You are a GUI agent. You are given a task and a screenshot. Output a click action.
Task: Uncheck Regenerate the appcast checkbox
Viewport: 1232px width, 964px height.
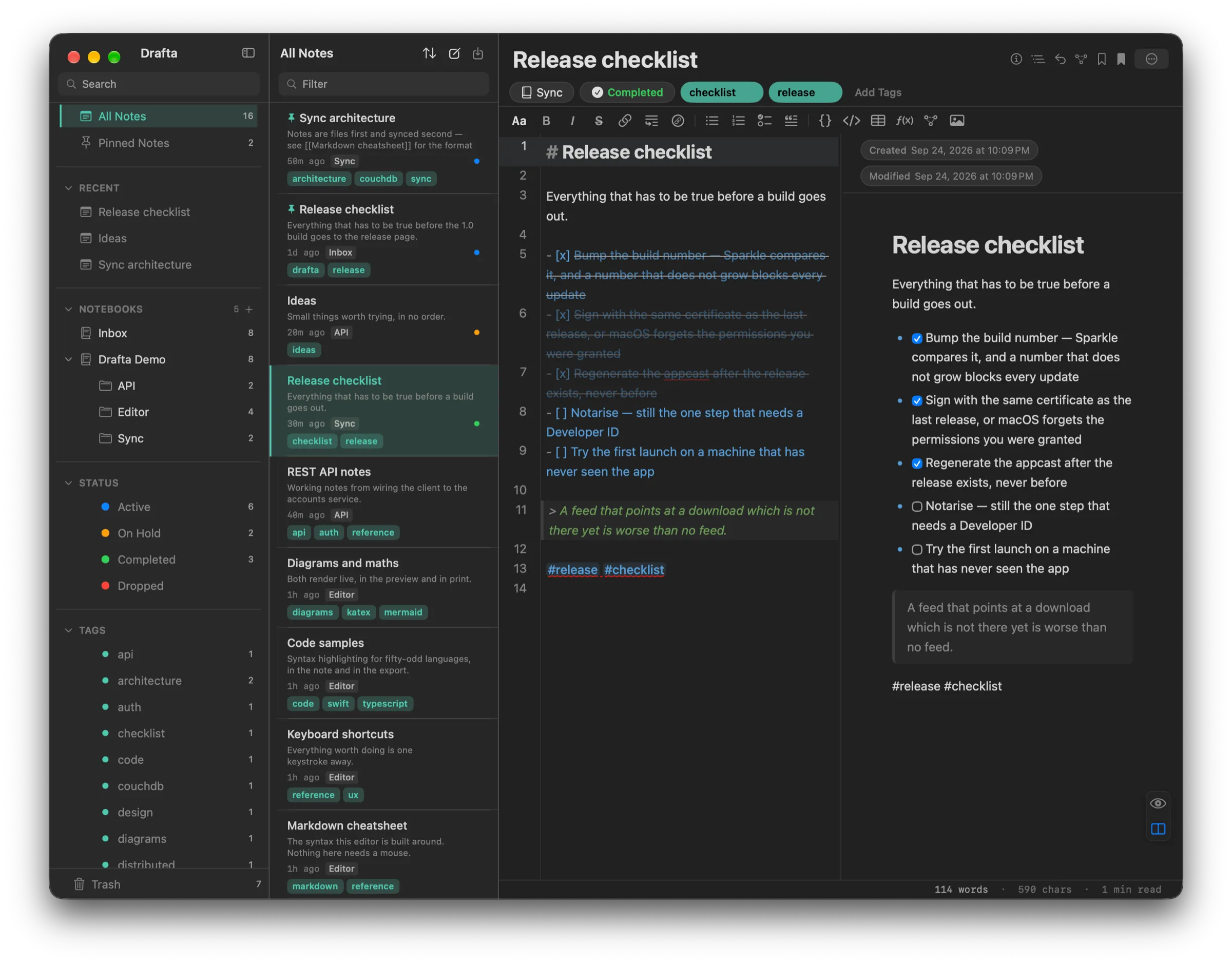[916, 464]
